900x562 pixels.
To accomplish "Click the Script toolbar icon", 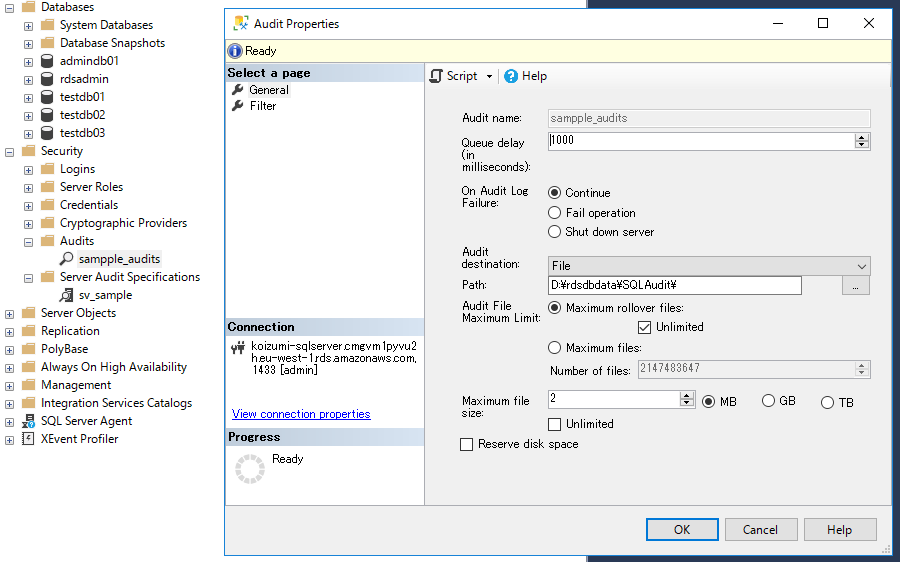I will (x=437, y=76).
